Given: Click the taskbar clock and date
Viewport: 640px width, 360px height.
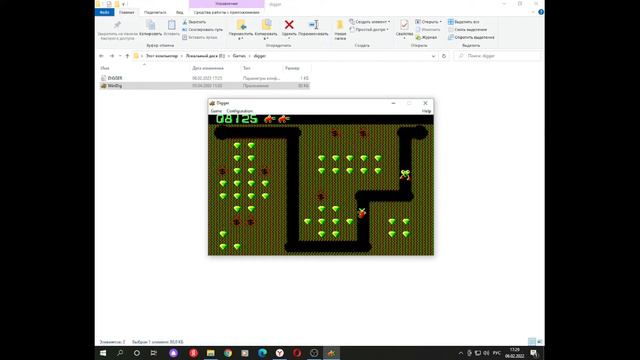Looking at the screenshot, I should coord(514,353).
